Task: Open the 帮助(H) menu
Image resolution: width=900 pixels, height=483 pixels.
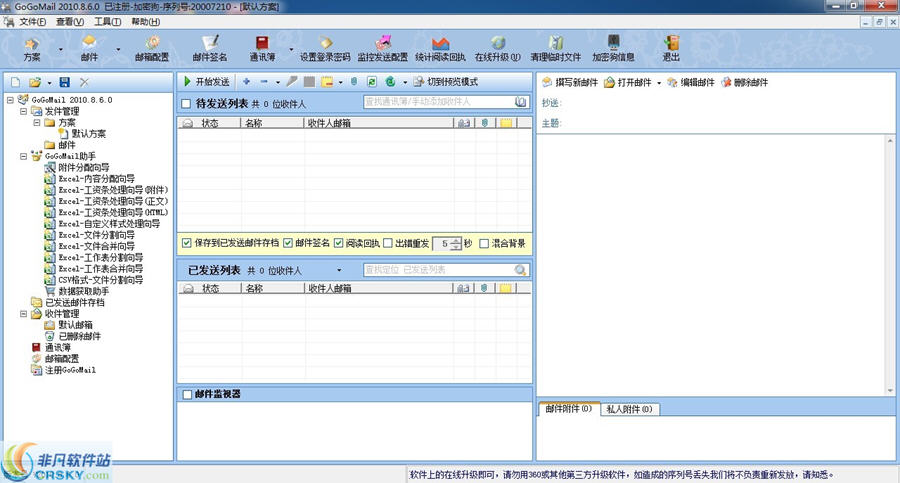Action: [x=145, y=22]
